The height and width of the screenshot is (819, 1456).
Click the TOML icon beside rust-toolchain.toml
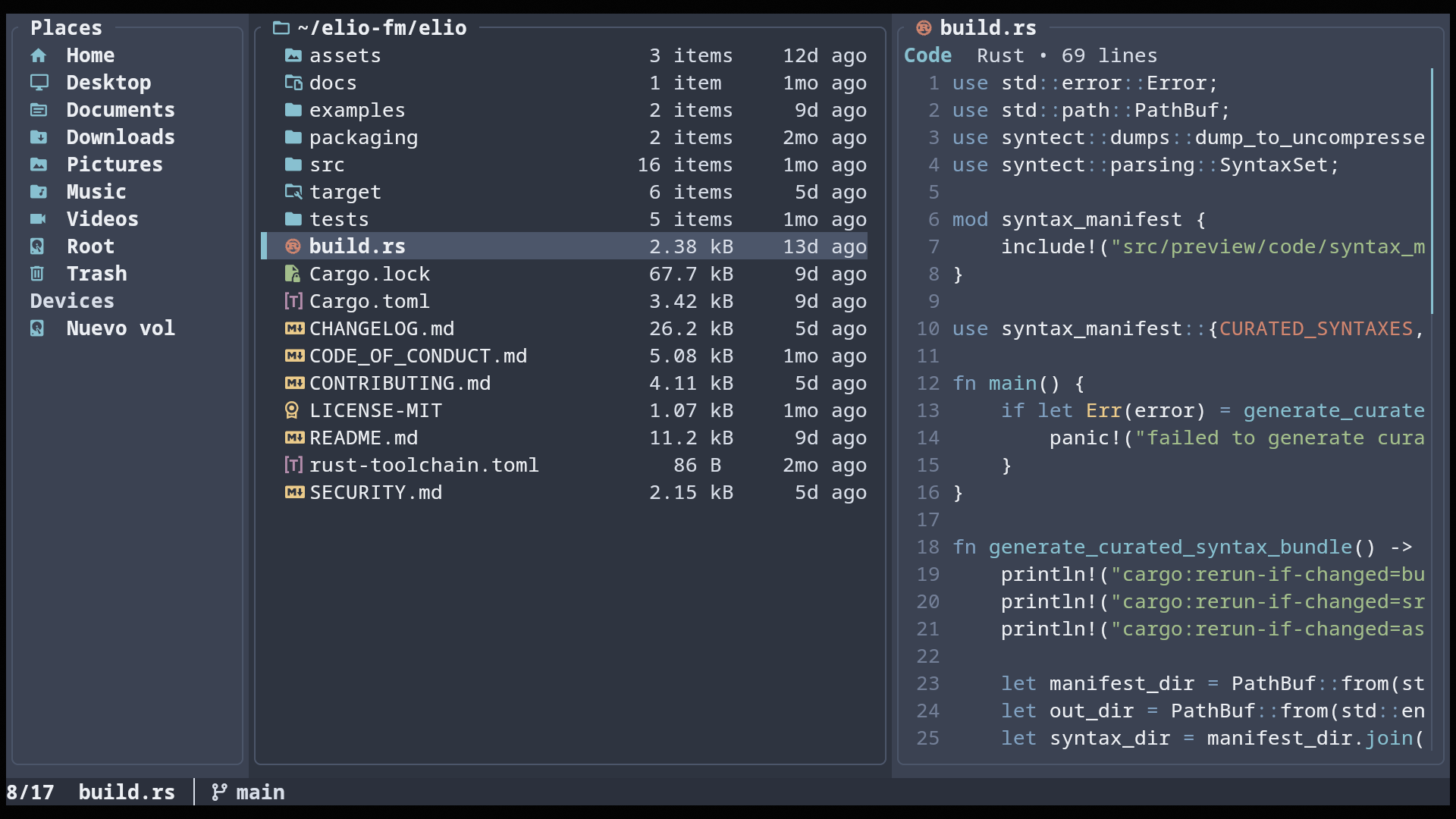[293, 465]
